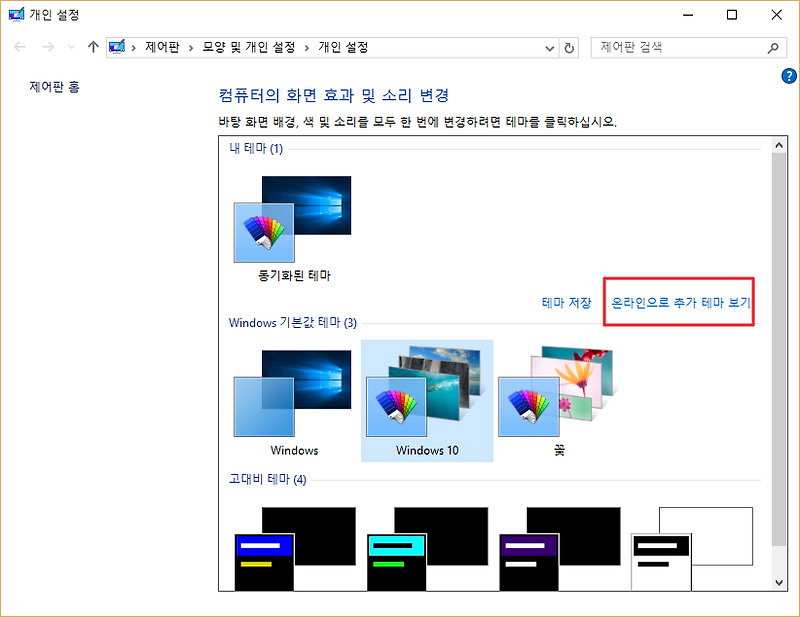Click the Windows 기본값 테마 (3) header
800x617 pixels.
(x=292, y=323)
